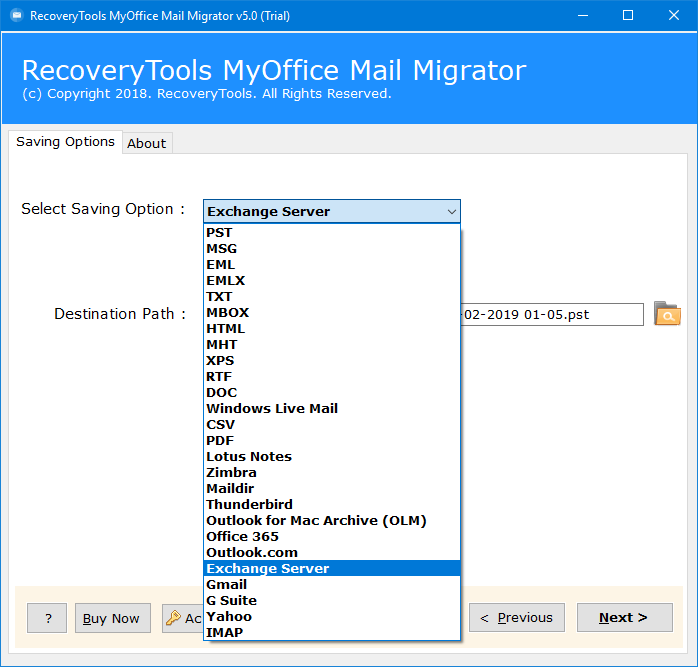Pick Gmail from the saving options
Screen dimensions: 698x667
226,584
